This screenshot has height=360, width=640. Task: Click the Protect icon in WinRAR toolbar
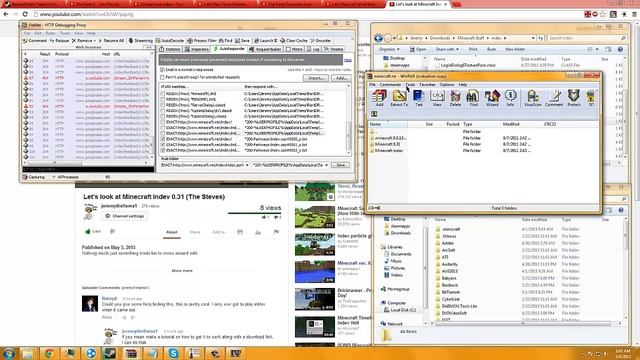(x=573, y=98)
